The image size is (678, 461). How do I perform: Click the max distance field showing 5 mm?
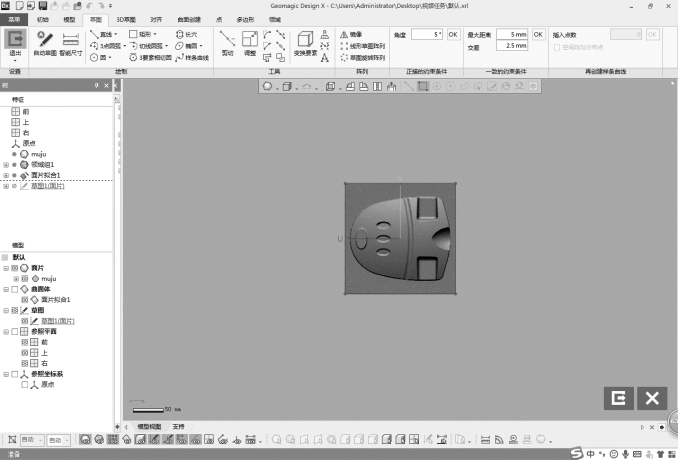[512, 34]
